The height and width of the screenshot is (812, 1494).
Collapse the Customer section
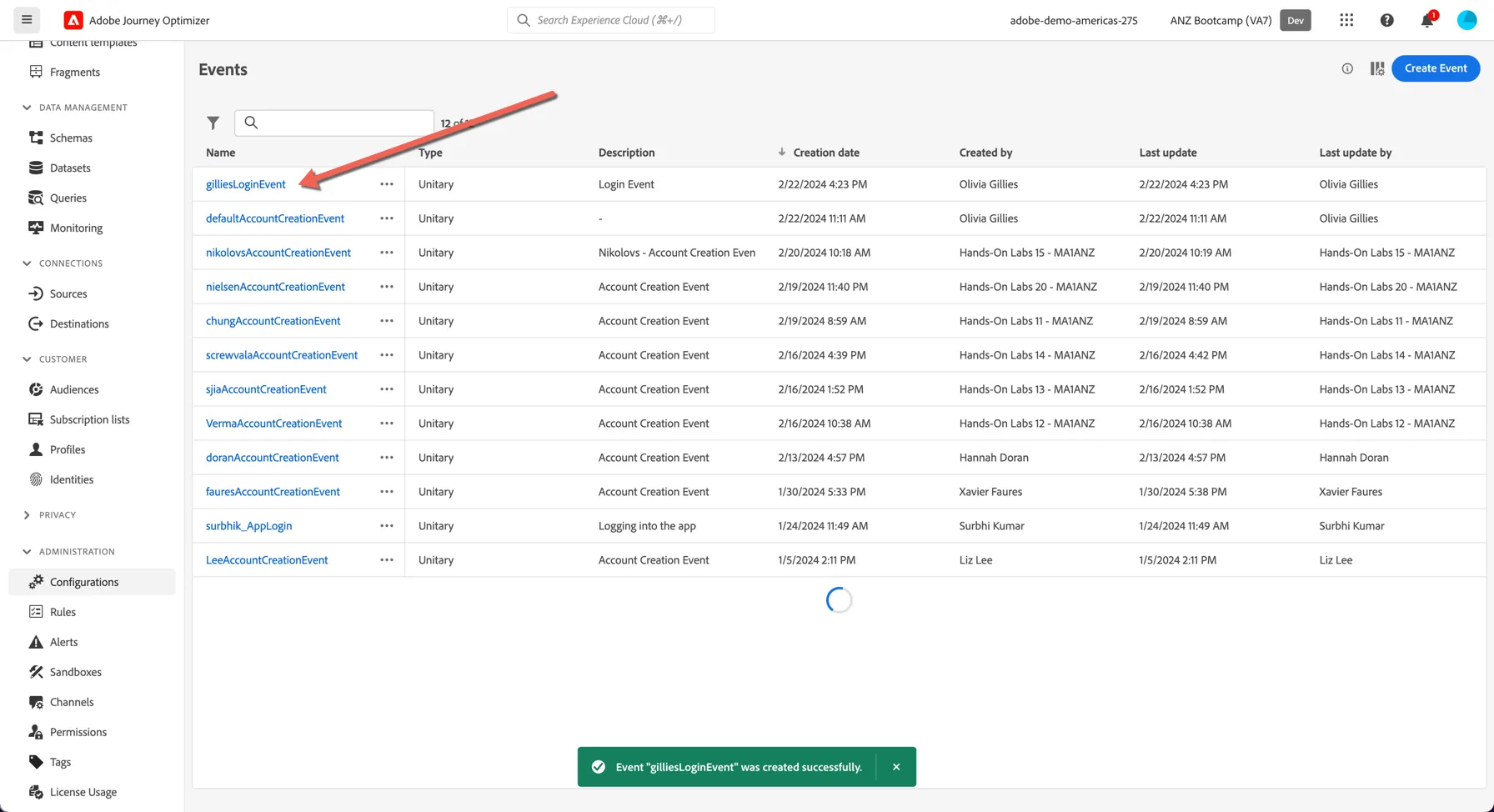pos(27,359)
